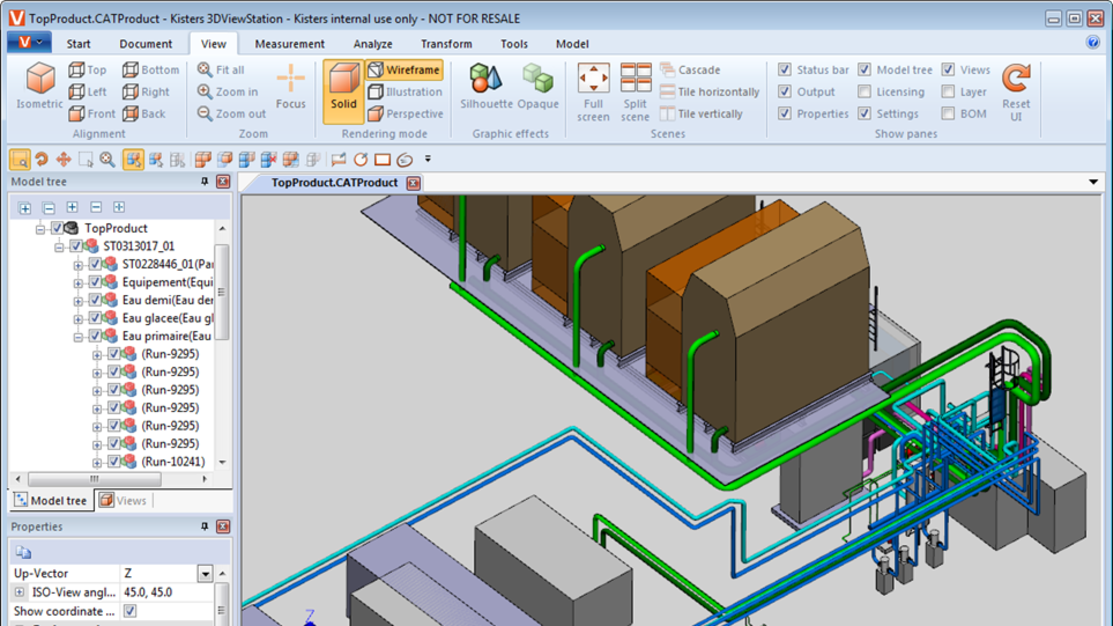Expand the Eau demi tree node

click(x=78, y=300)
